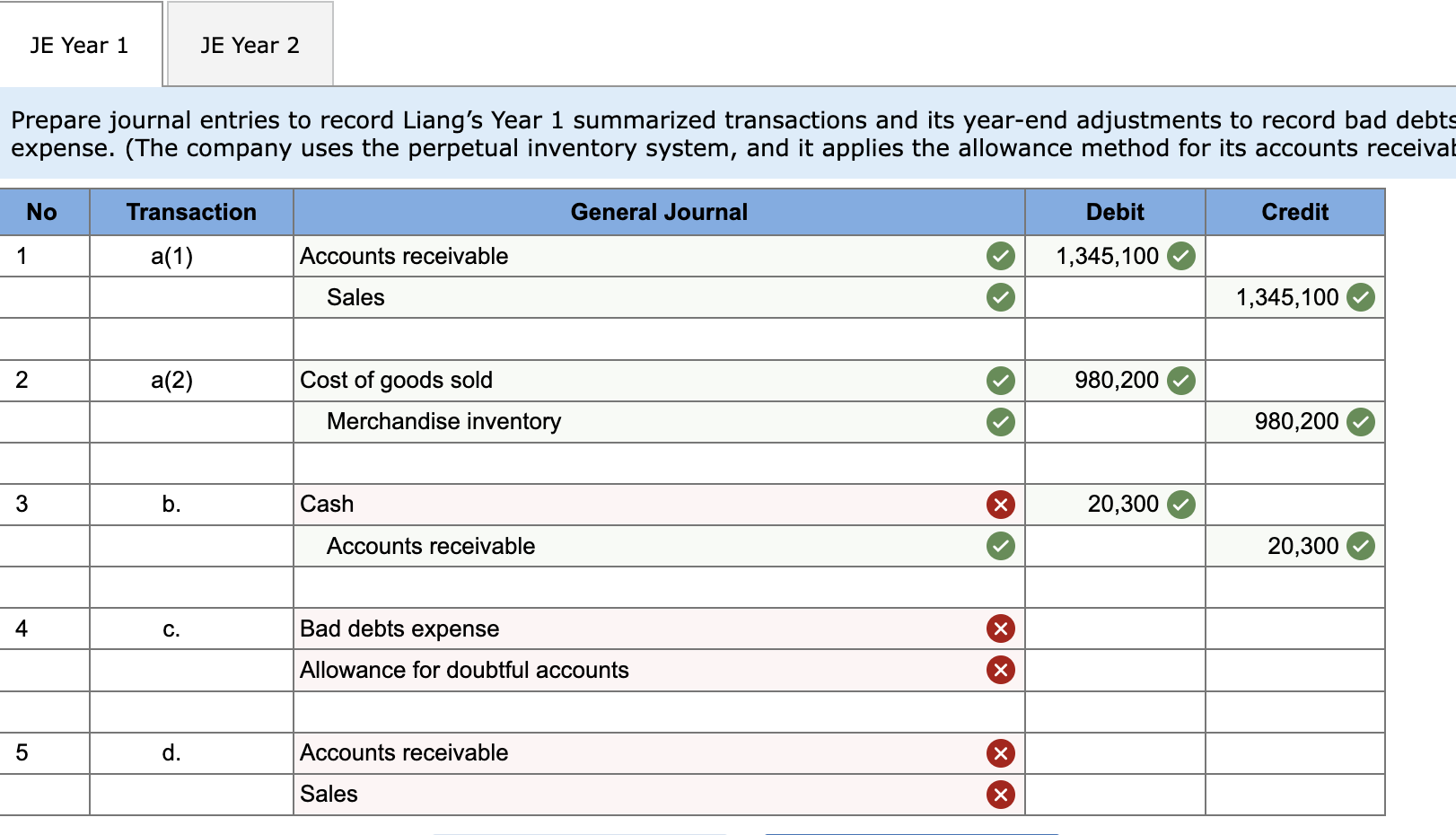Click green check next to credit 1,345,100
Screen dimensions: 1456x835
1360,297
